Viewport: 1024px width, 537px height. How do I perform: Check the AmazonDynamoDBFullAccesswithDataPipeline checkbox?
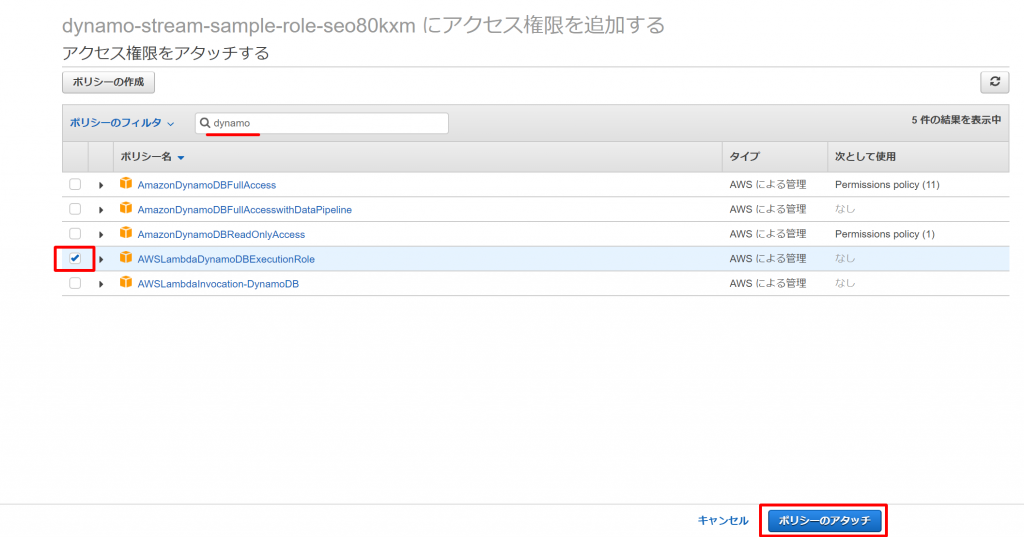click(x=75, y=209)
